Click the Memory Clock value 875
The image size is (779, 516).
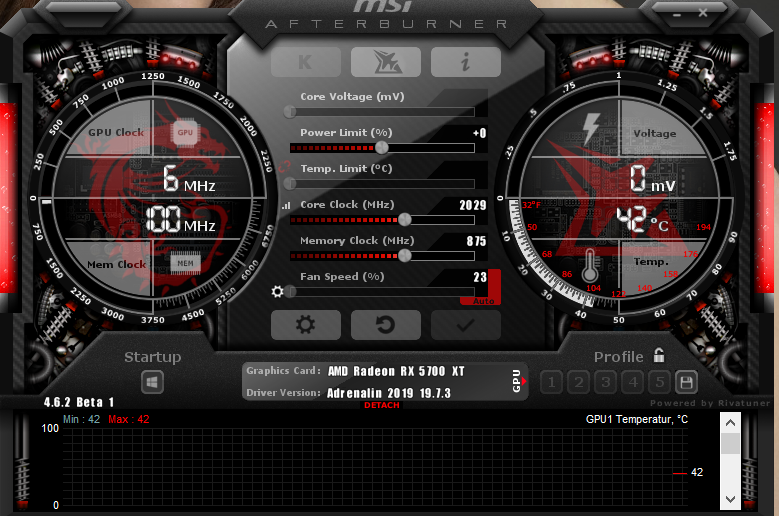pyautogui.click(x=476, y=241)
